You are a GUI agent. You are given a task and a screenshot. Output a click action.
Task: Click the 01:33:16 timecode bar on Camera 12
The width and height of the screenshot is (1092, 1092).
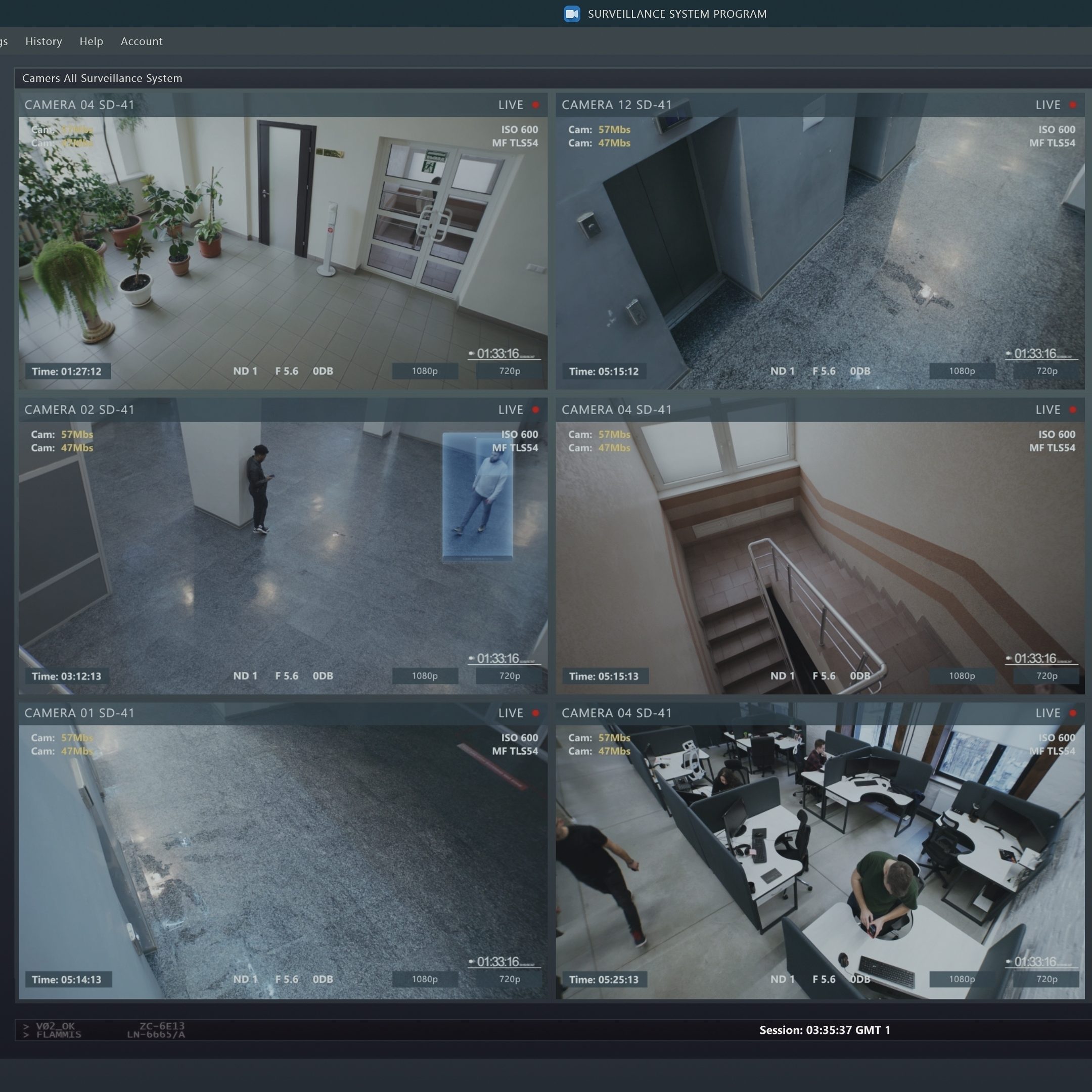tap(1041, 354)
